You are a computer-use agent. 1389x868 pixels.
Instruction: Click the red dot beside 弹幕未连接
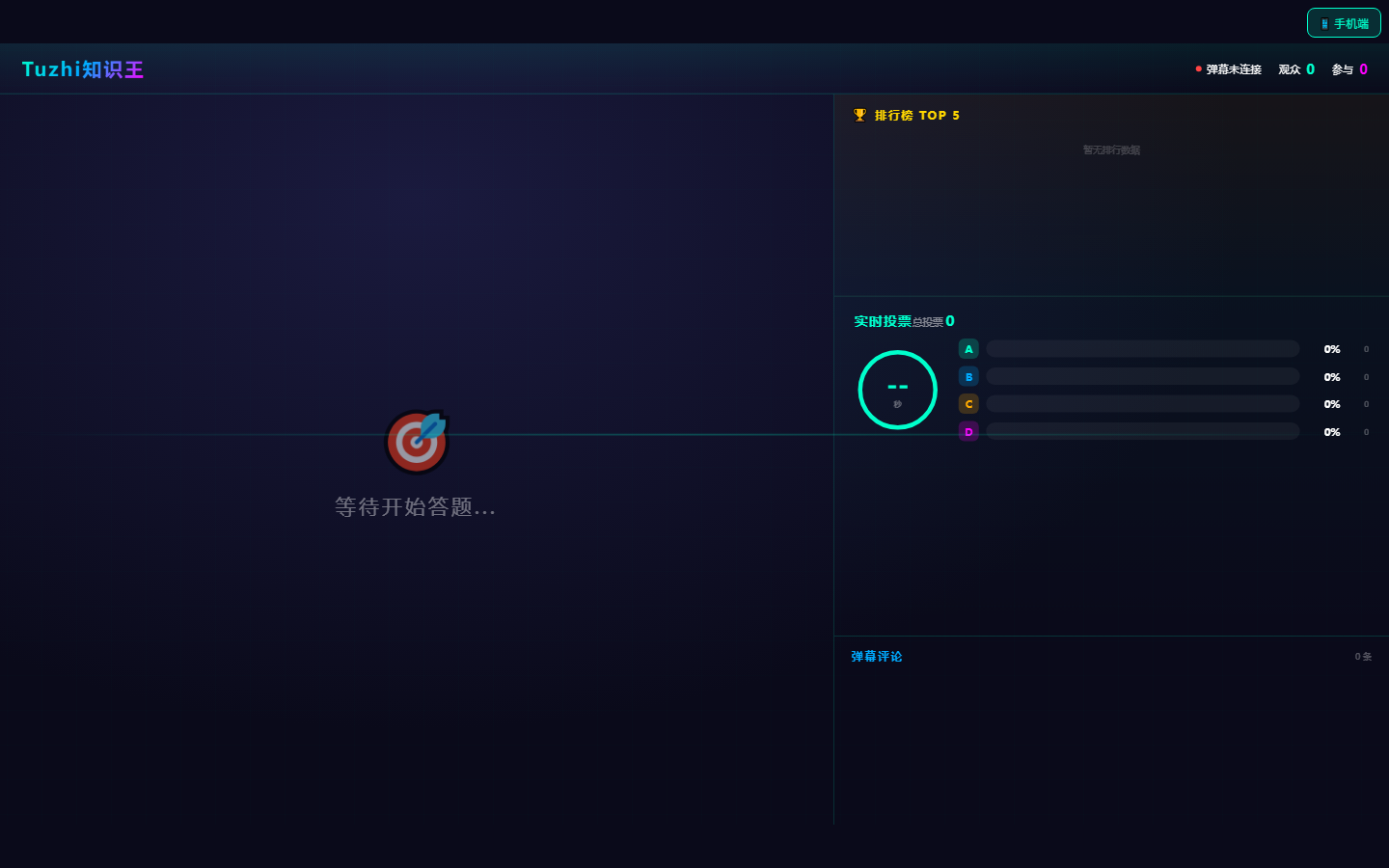click(x=1198, y=69)
